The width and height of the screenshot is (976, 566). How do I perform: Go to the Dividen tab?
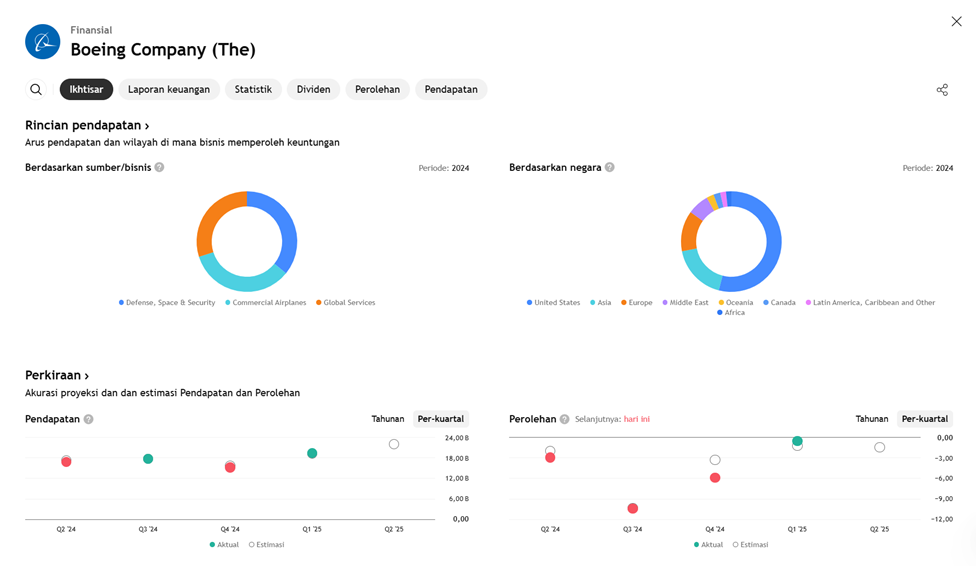click(313, 90)
